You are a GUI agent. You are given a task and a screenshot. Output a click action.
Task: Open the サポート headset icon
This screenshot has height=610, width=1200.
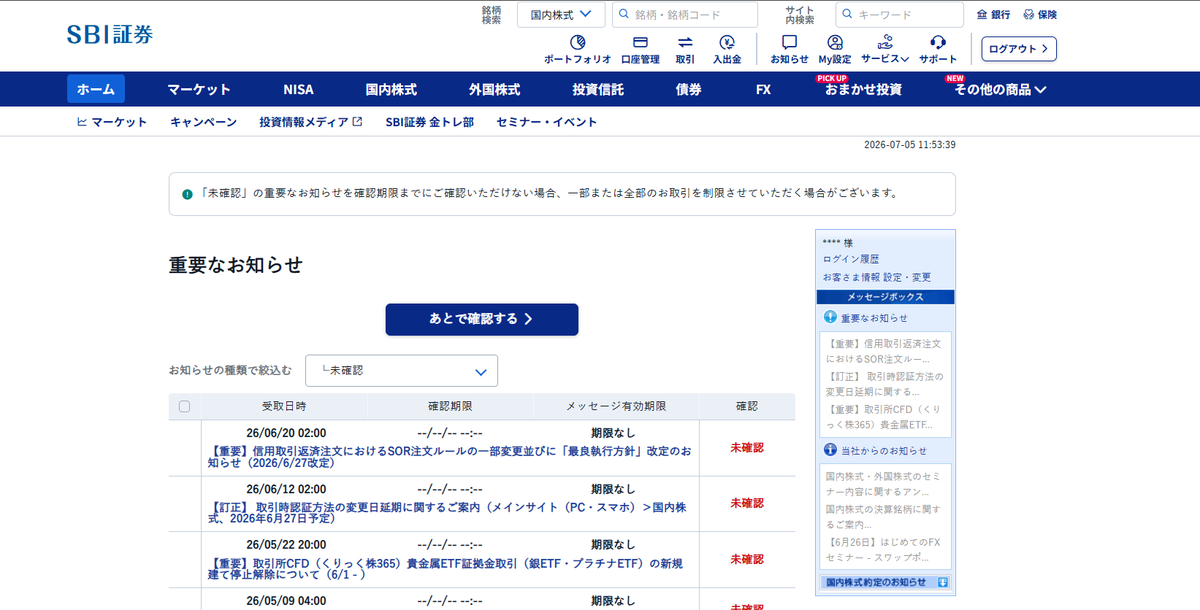click(x=938, y=43)
